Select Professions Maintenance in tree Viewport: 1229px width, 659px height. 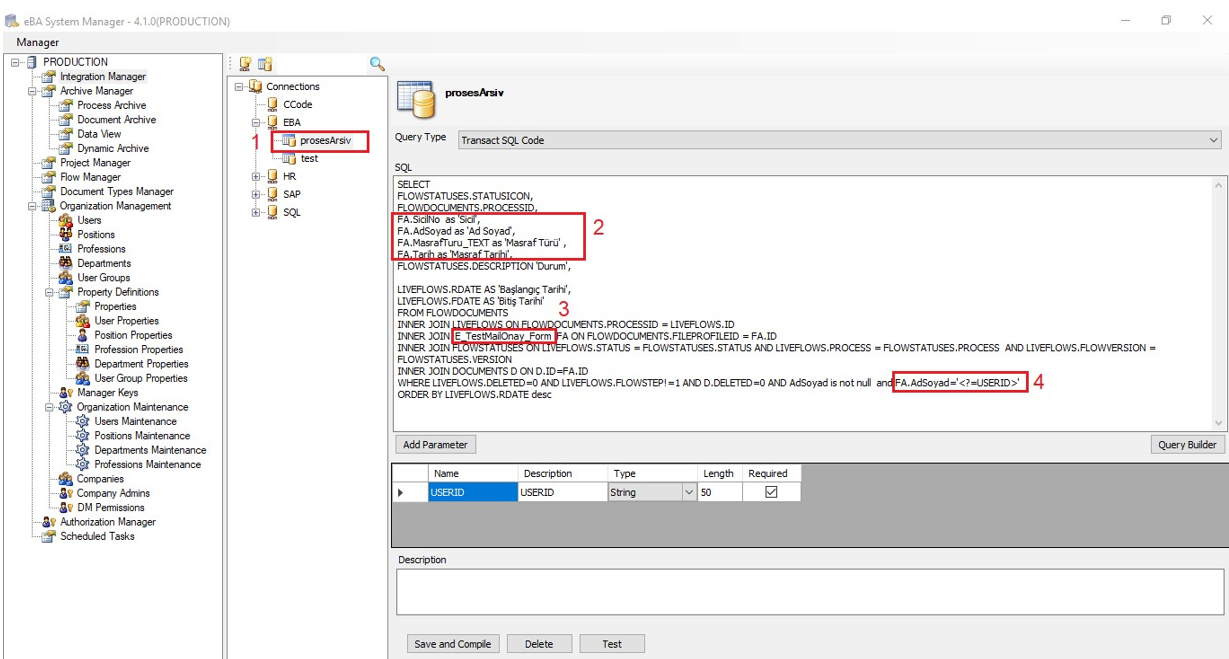tap(148, 464)
